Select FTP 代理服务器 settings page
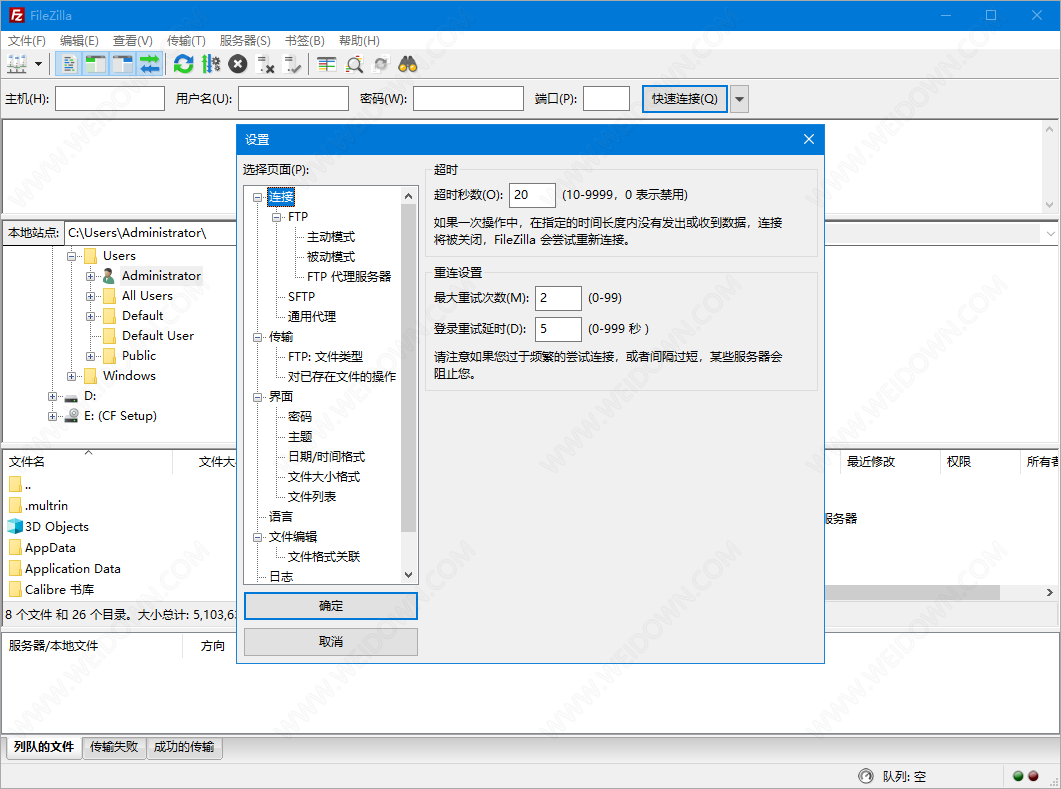The height and width of the screenshot is (789, 1061). tap(349, 277)
